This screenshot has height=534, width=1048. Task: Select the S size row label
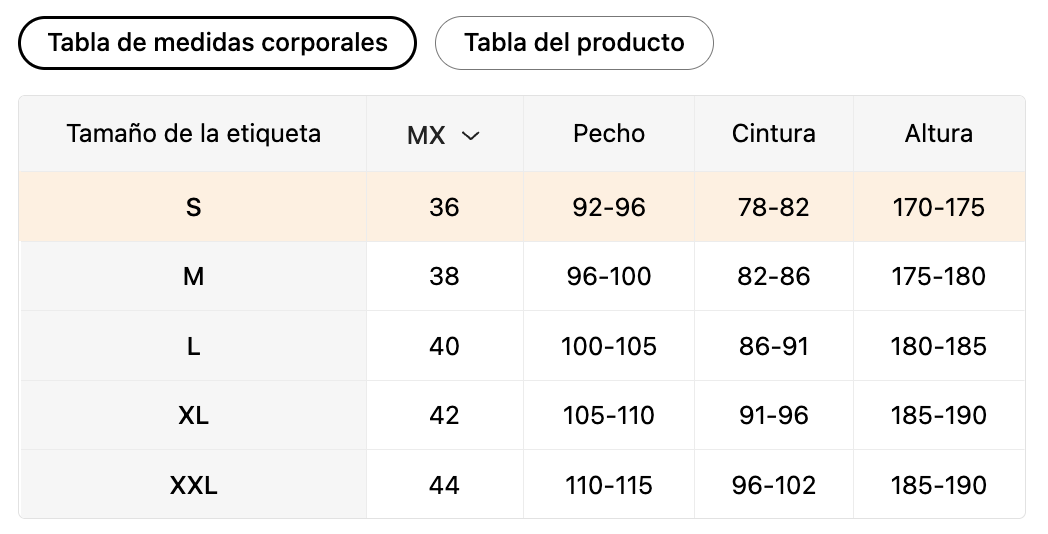[193, 207]
